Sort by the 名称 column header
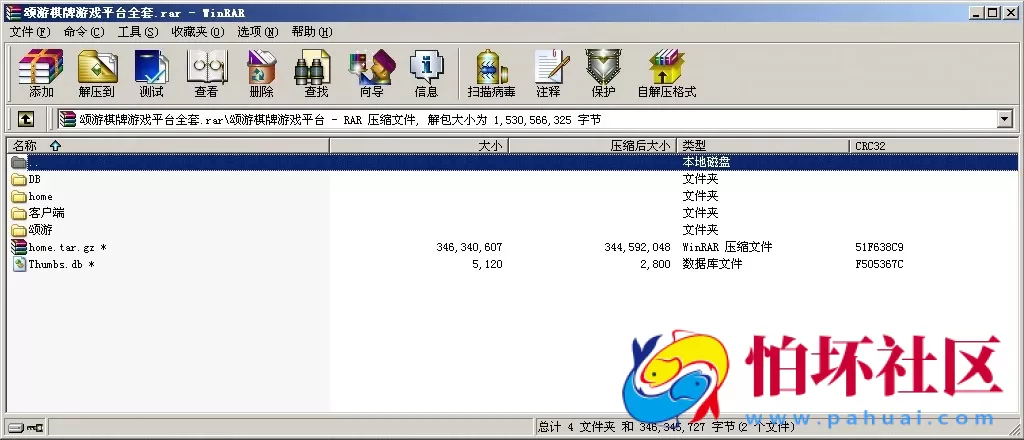This screenshot has width=1024, height=440. 168,146
